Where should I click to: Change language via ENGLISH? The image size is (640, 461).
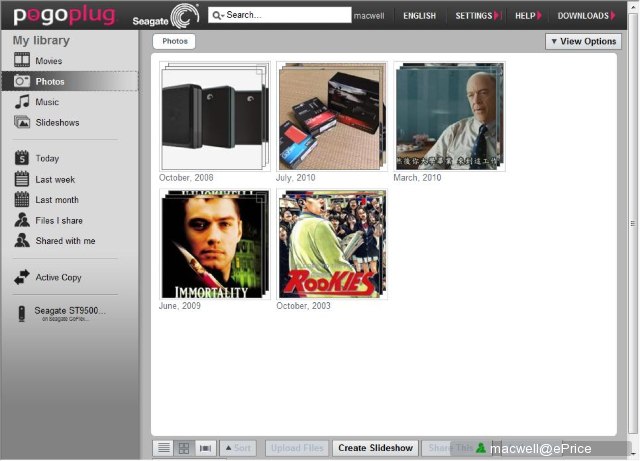[419, 16]
